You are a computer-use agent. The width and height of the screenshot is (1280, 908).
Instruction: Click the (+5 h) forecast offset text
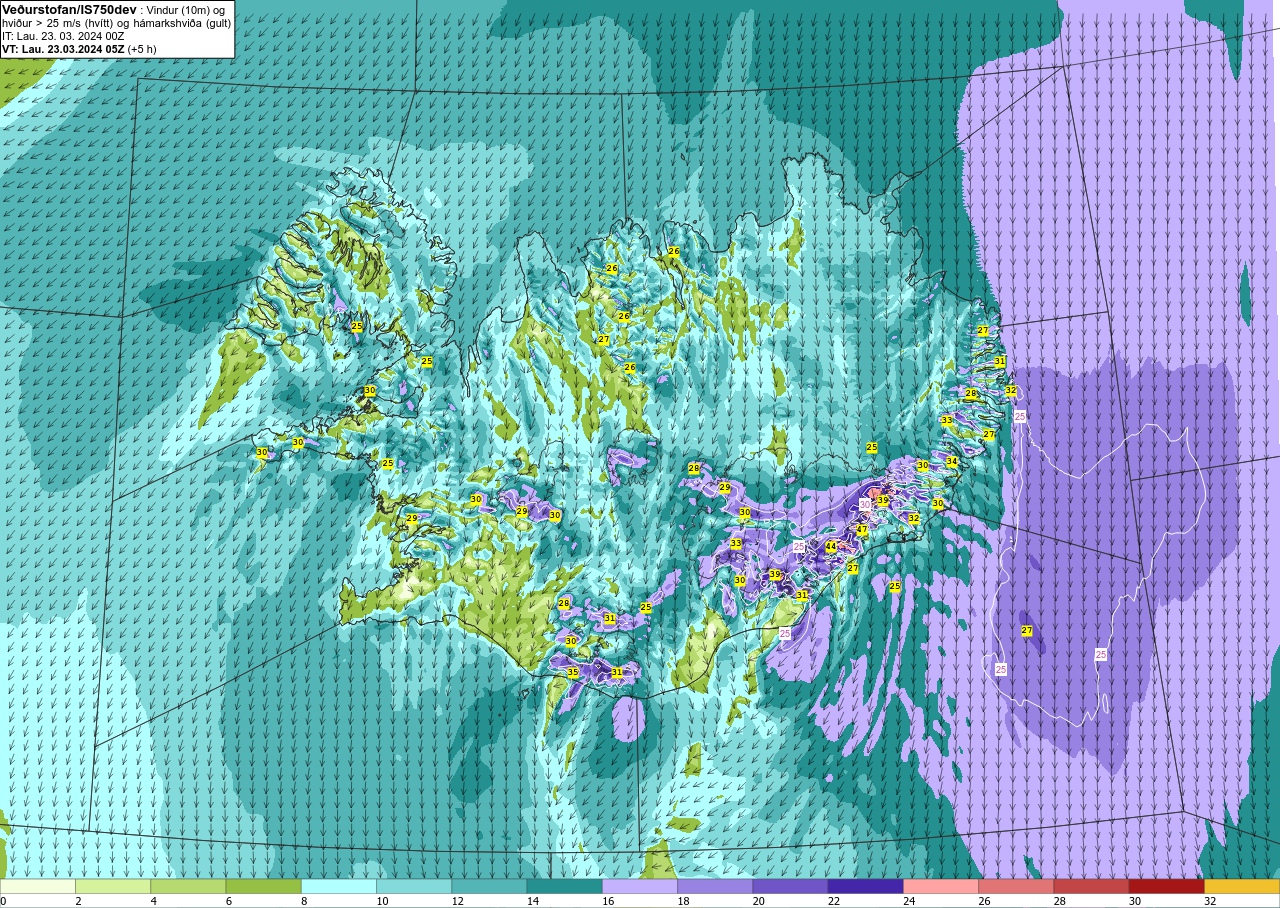(142, 49)
